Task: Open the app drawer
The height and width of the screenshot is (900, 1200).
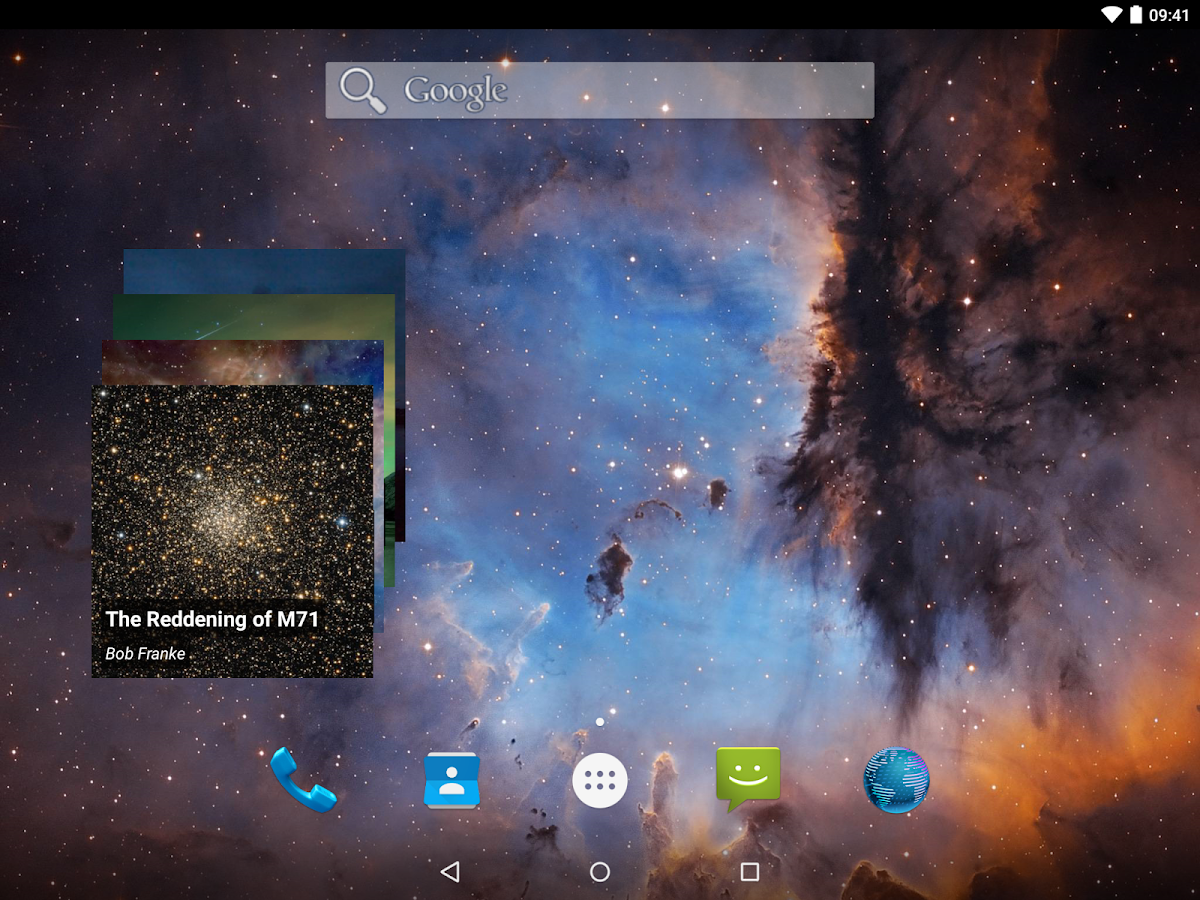Action: pyautogui.click(x=599, y=781)
